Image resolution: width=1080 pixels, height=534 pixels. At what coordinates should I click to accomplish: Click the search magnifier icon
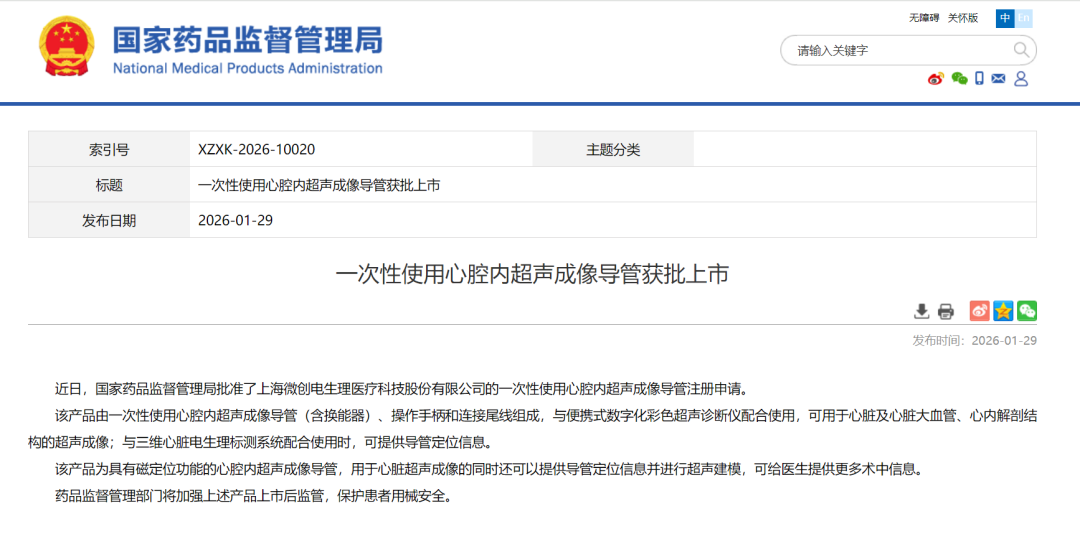[1021, 50]
